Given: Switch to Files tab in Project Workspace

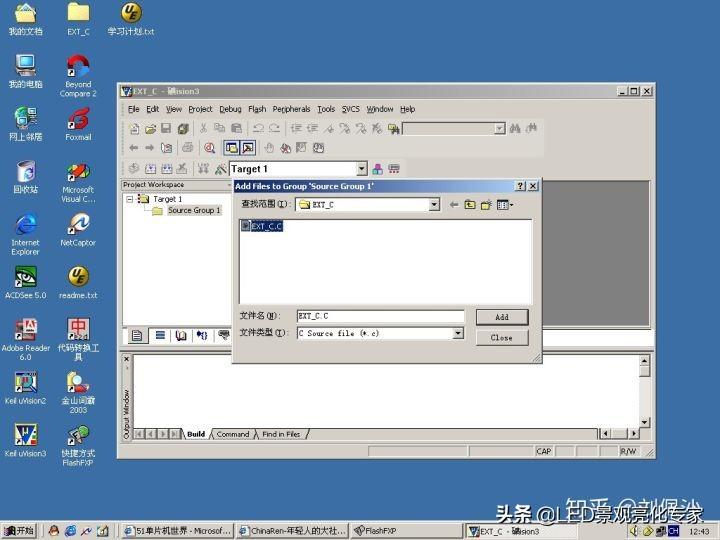Looking at the screenshot, I should (x=137, y=336).
